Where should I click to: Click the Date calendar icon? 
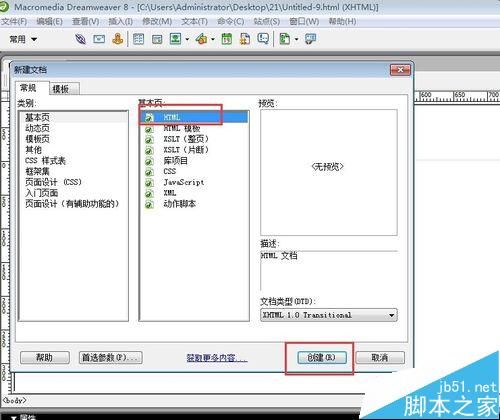(227, 39)
